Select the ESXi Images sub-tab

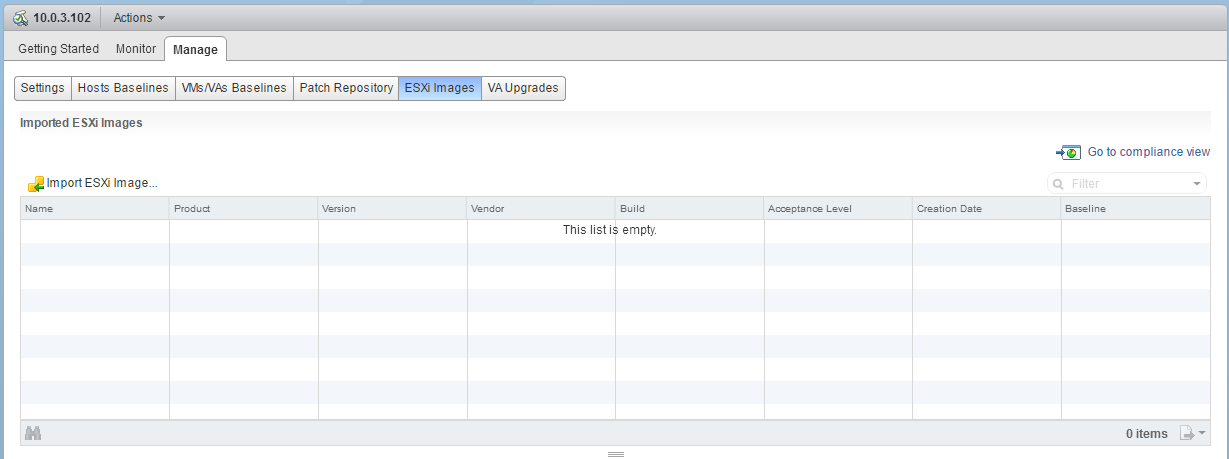440,88
